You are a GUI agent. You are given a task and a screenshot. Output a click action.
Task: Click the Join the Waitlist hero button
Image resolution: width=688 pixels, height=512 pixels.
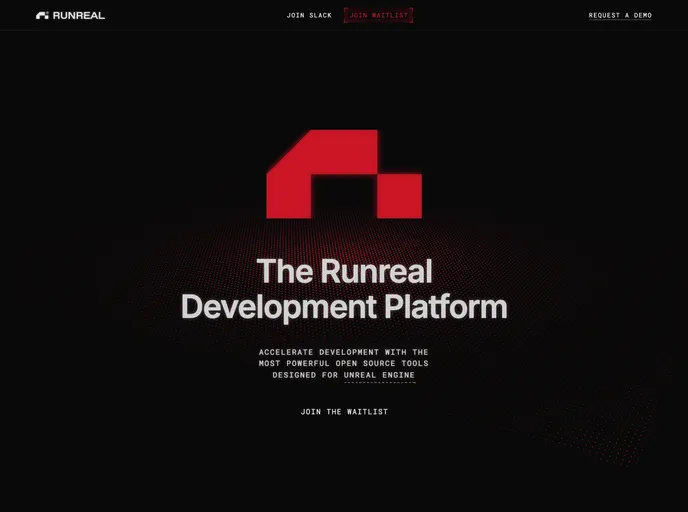click(344, 412)
